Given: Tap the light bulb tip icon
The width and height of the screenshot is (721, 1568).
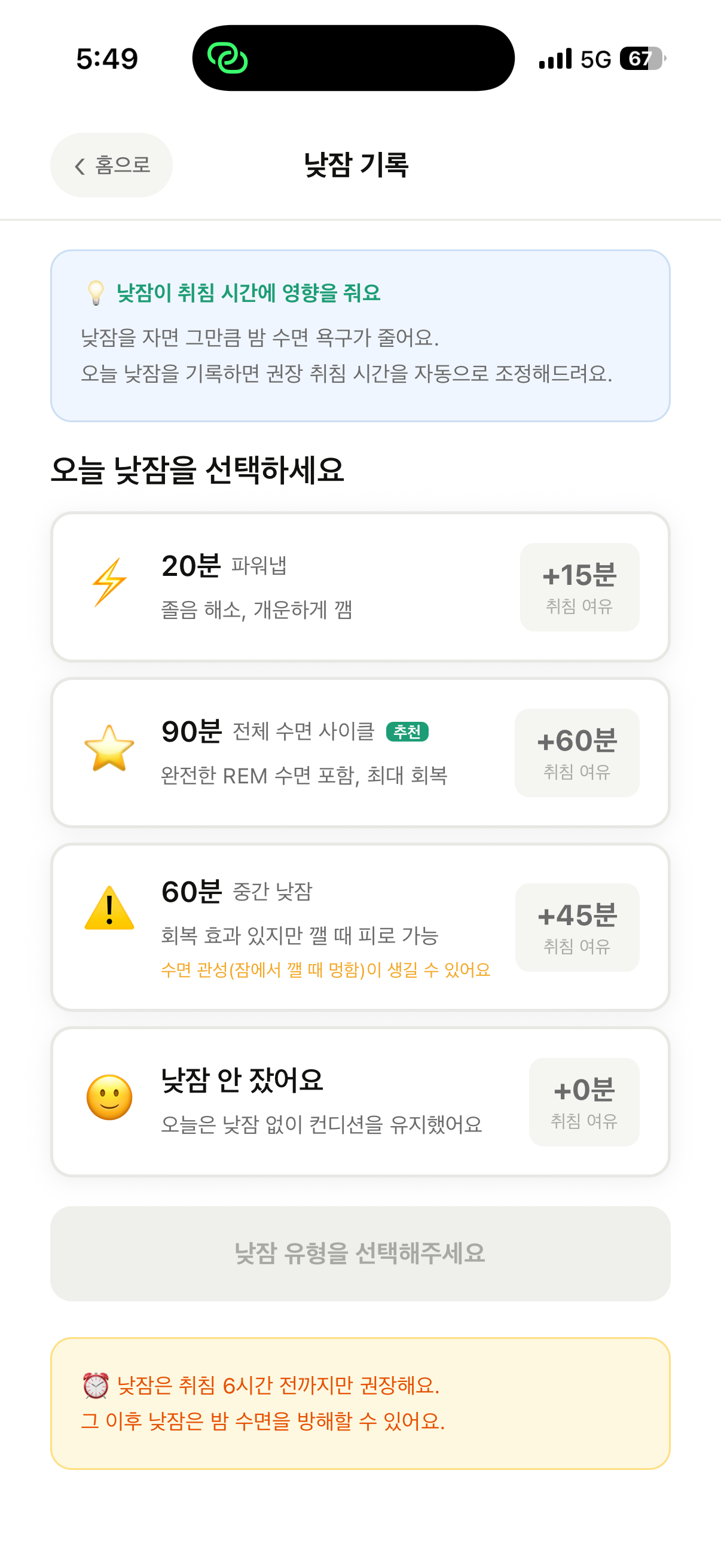Looking at the screenshot, I should 96,293.
